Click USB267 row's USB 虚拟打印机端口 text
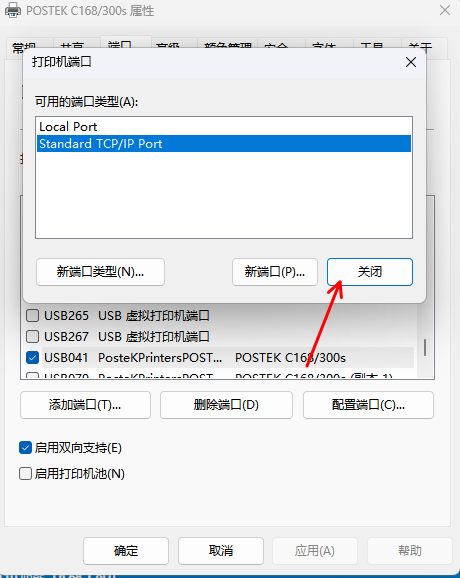 pyautogui.click(x=154, y=337)
